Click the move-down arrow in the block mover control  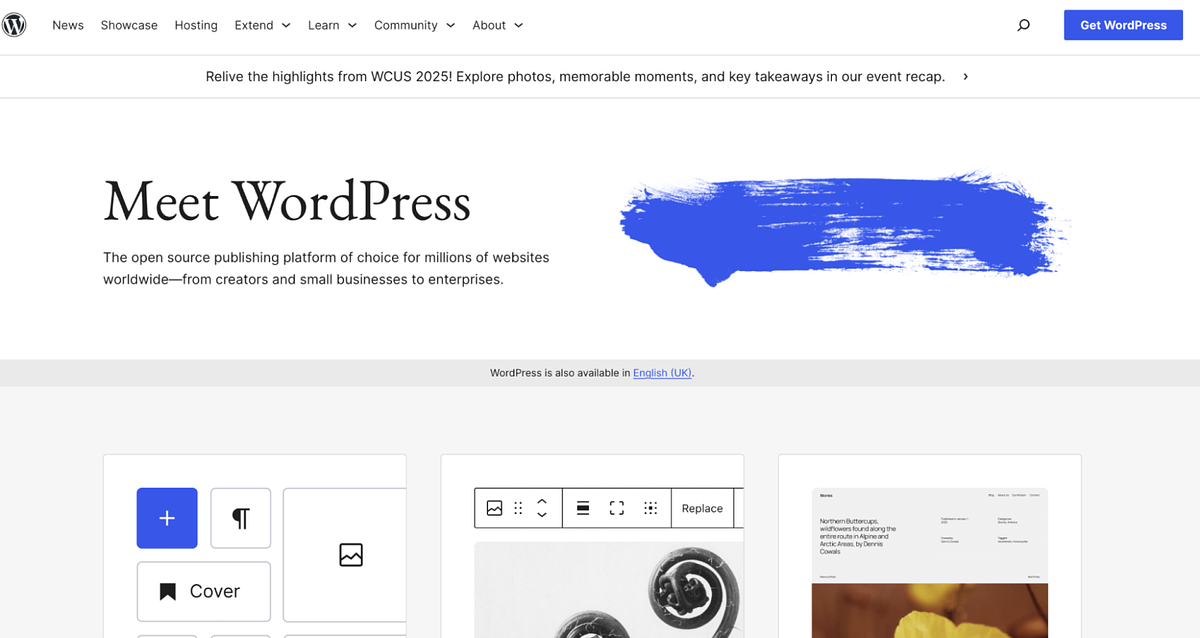point(542,514)
